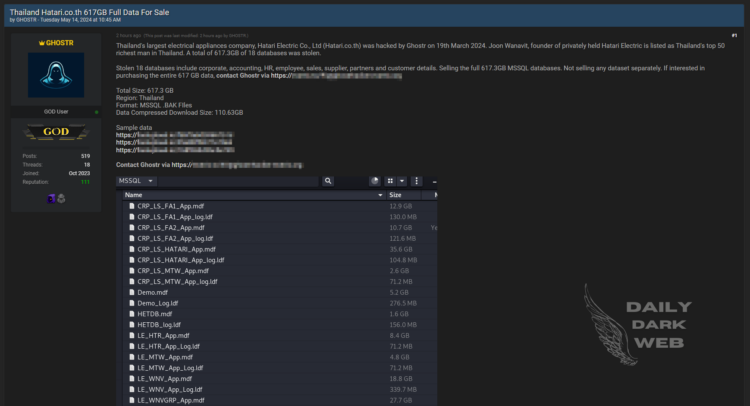Viewport: 750px width, 406px height.
Task: Open the first Sample data link
Action: pyautogui.click(x=175, y=135)
